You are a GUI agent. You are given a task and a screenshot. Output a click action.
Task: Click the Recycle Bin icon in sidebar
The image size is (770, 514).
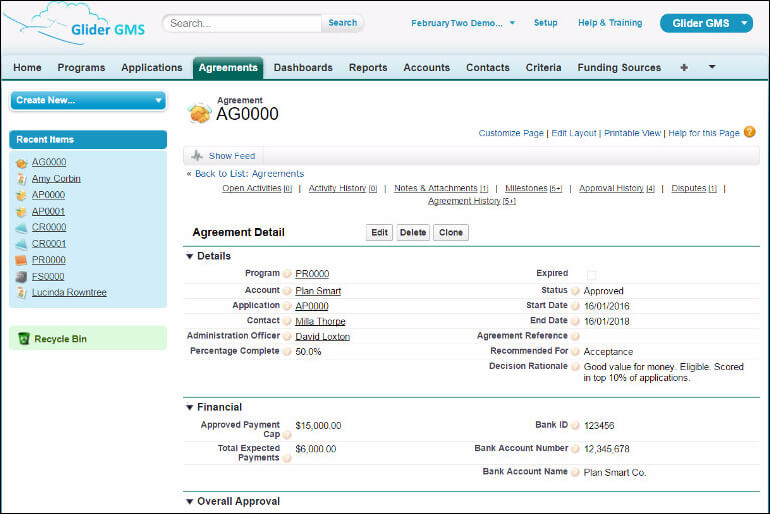[24, 339]
